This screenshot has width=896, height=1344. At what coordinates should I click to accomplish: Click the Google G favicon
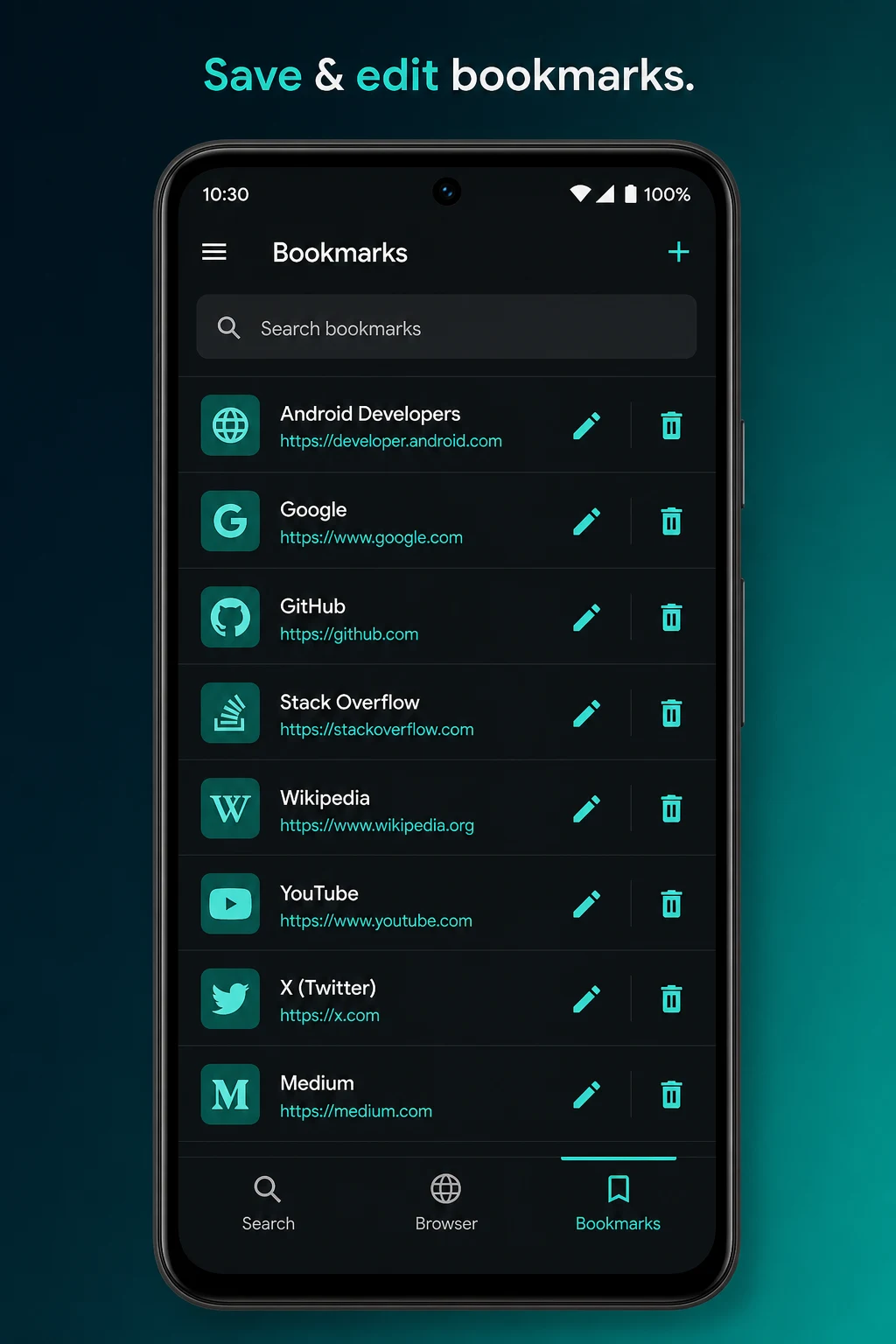(x=230, y=521)
